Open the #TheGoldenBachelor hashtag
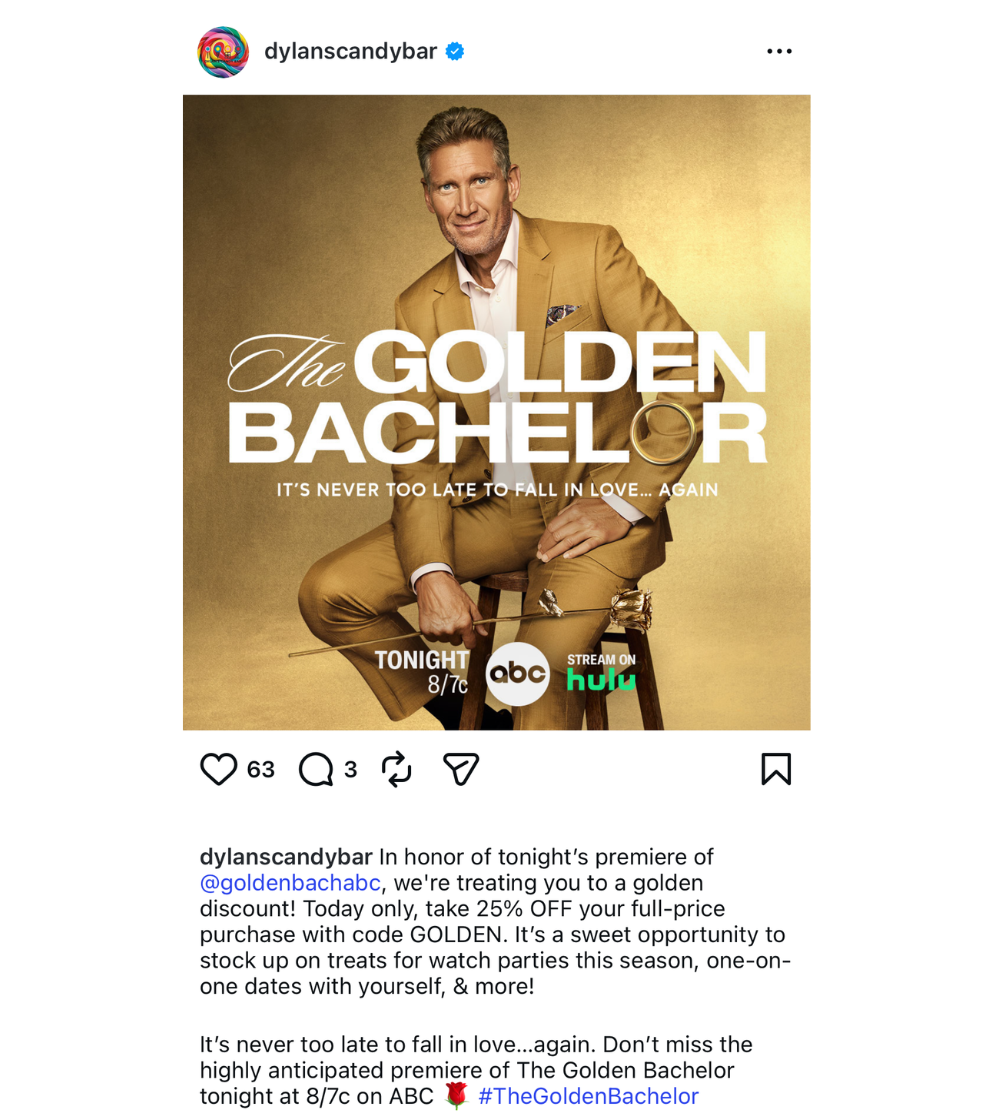The width and height of the screenshot is (994, 1120). click(588, 1096)
